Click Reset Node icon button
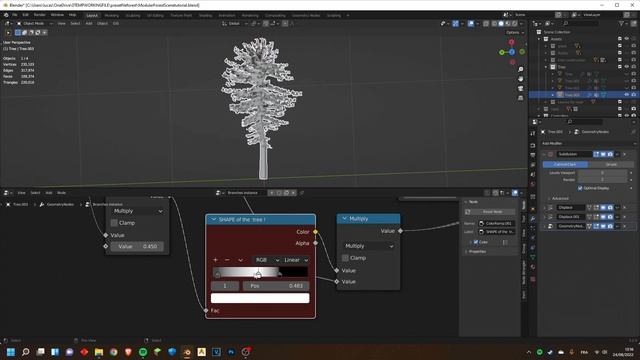Viewport: 640px width, 360px height. click(489, 212)
